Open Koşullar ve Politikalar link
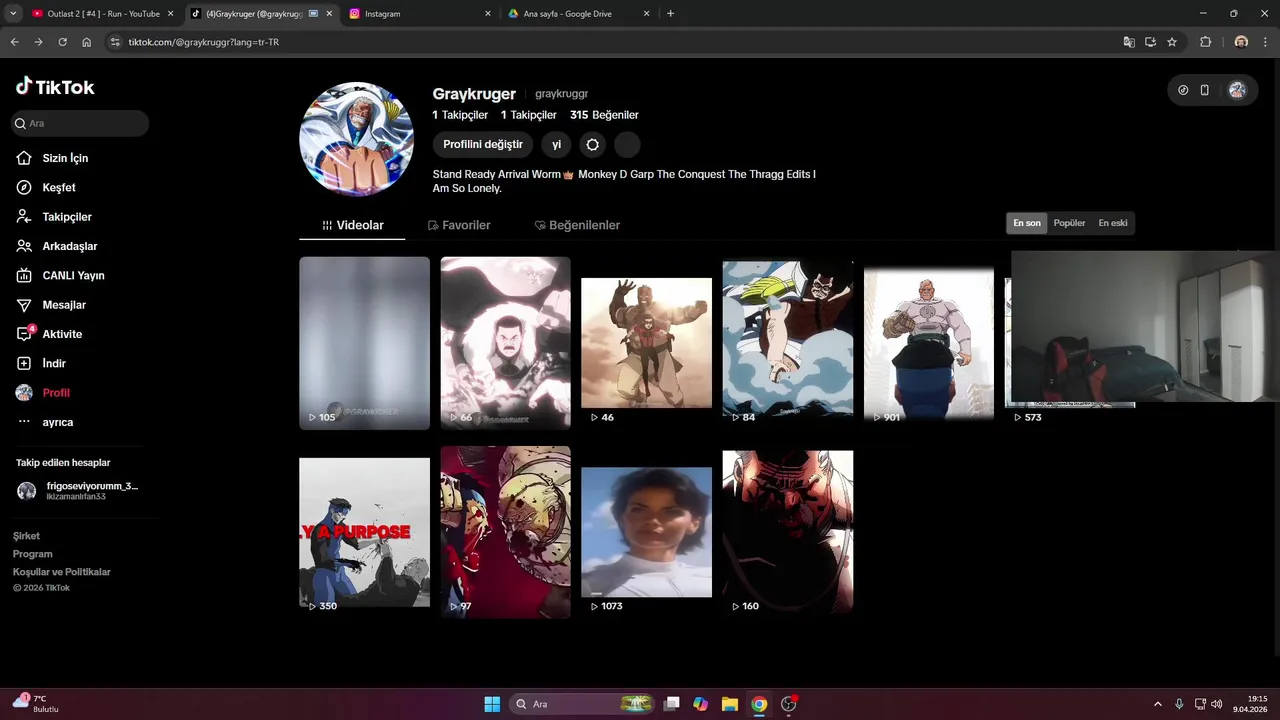This screenshot has width=1280, height=720. [62, 572]
